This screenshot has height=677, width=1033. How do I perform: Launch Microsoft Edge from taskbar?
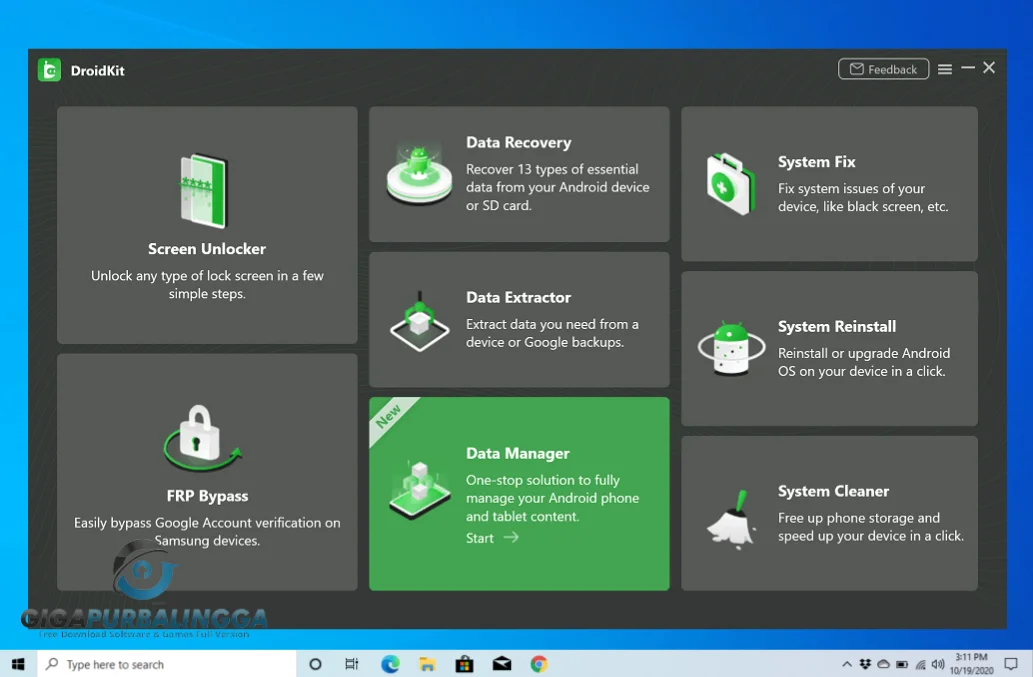coord(390,664)
